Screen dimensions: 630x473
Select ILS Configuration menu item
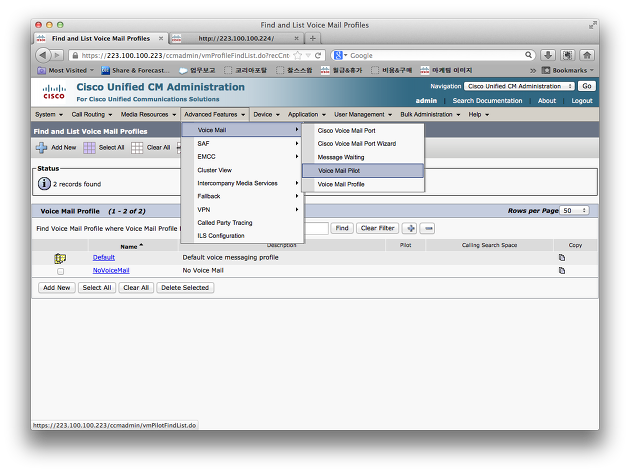click(242, 236)
